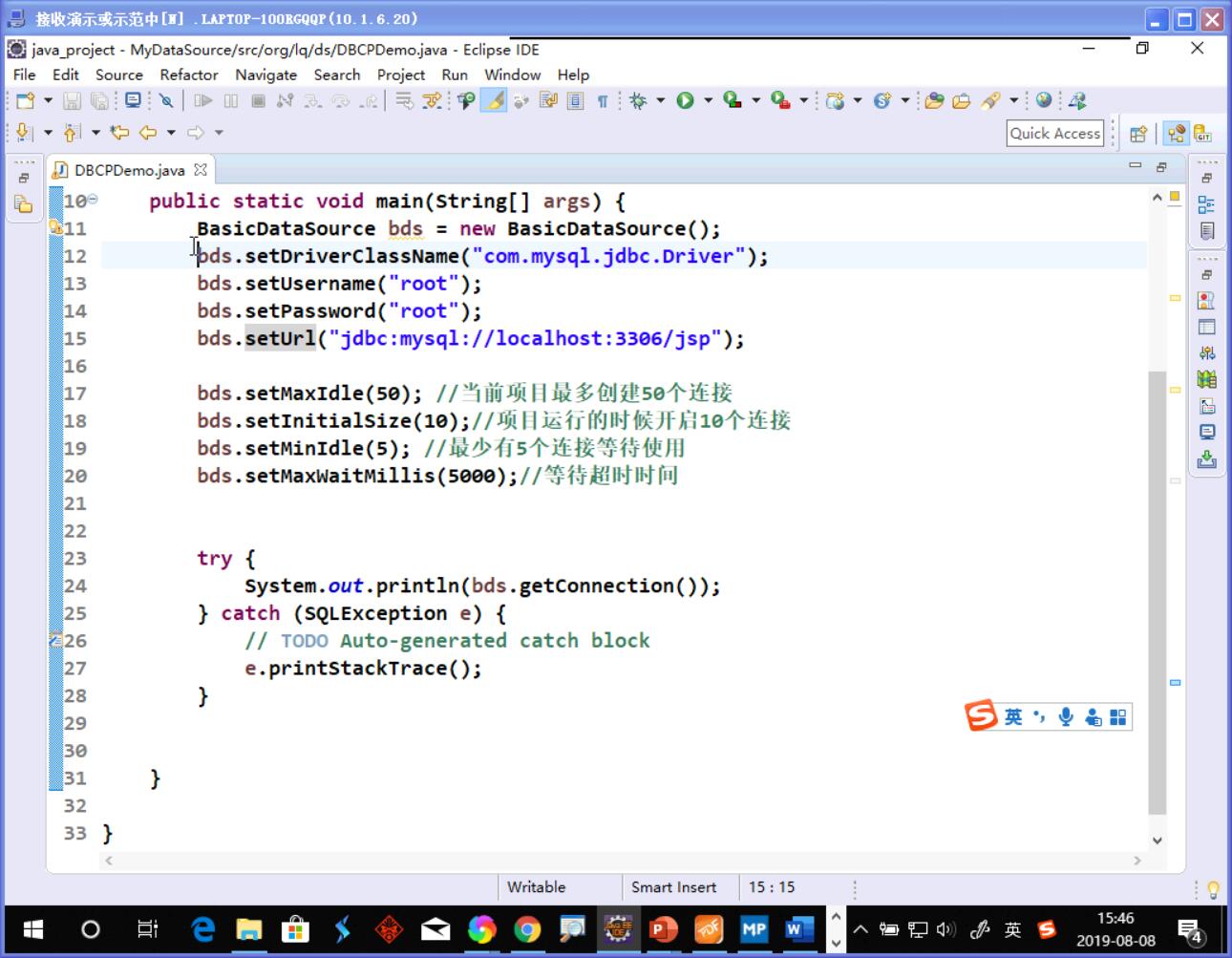
Task: Click the green Run button
Action: coord(685,100)
